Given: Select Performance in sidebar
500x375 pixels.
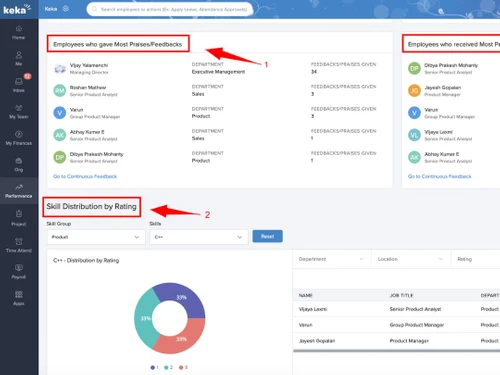Looking at the screenshot, I should coord(19,191).
